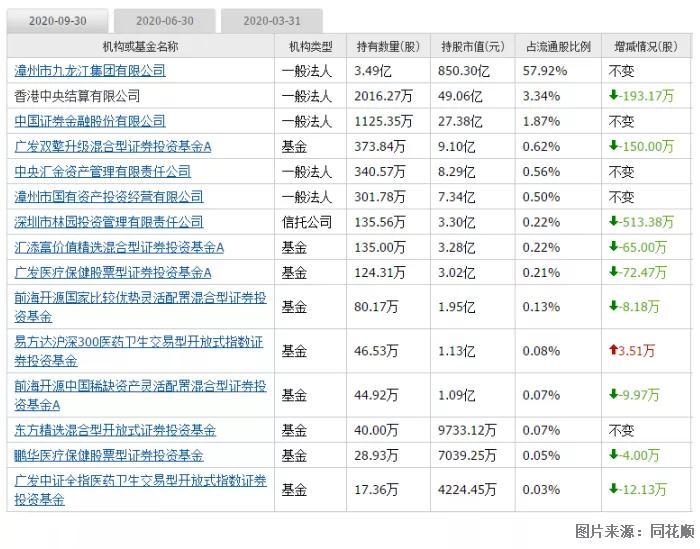This screenshot has height=549, width=700.
Task: Click the green down arrow beside -65.00万
Action: coord(613,246)
